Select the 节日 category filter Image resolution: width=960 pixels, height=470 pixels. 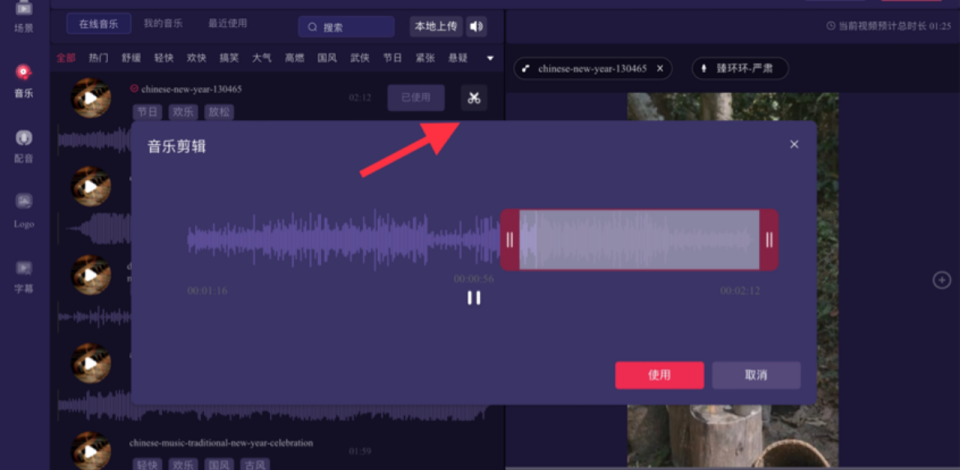pos(392,58)
